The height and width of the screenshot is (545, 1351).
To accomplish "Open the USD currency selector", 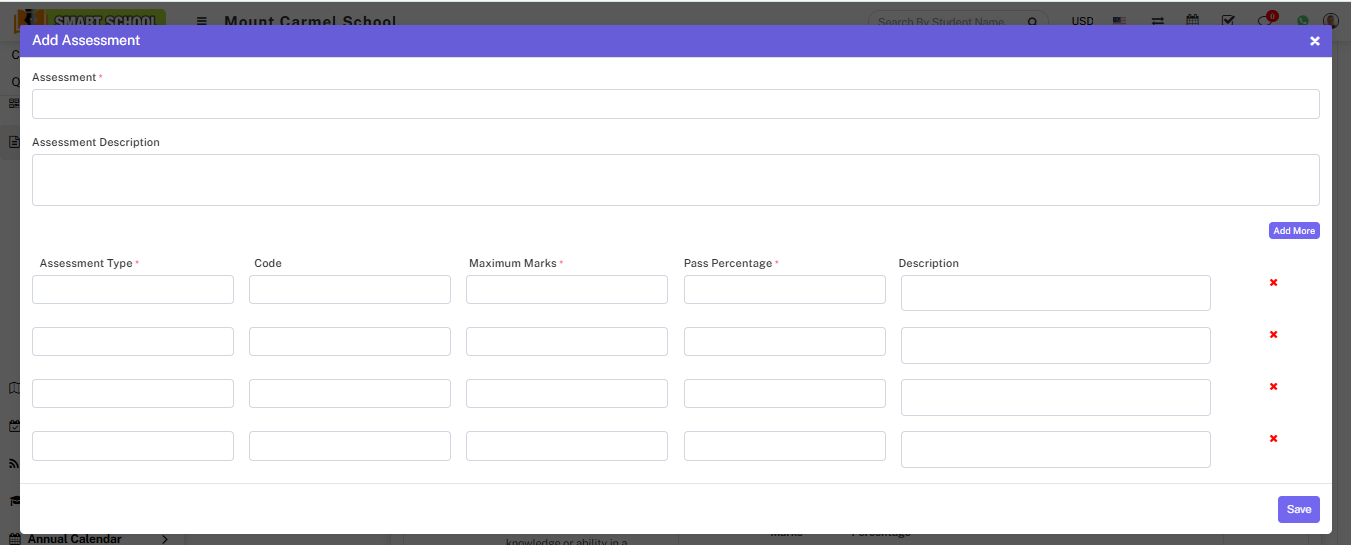I will coord(1082,21).
